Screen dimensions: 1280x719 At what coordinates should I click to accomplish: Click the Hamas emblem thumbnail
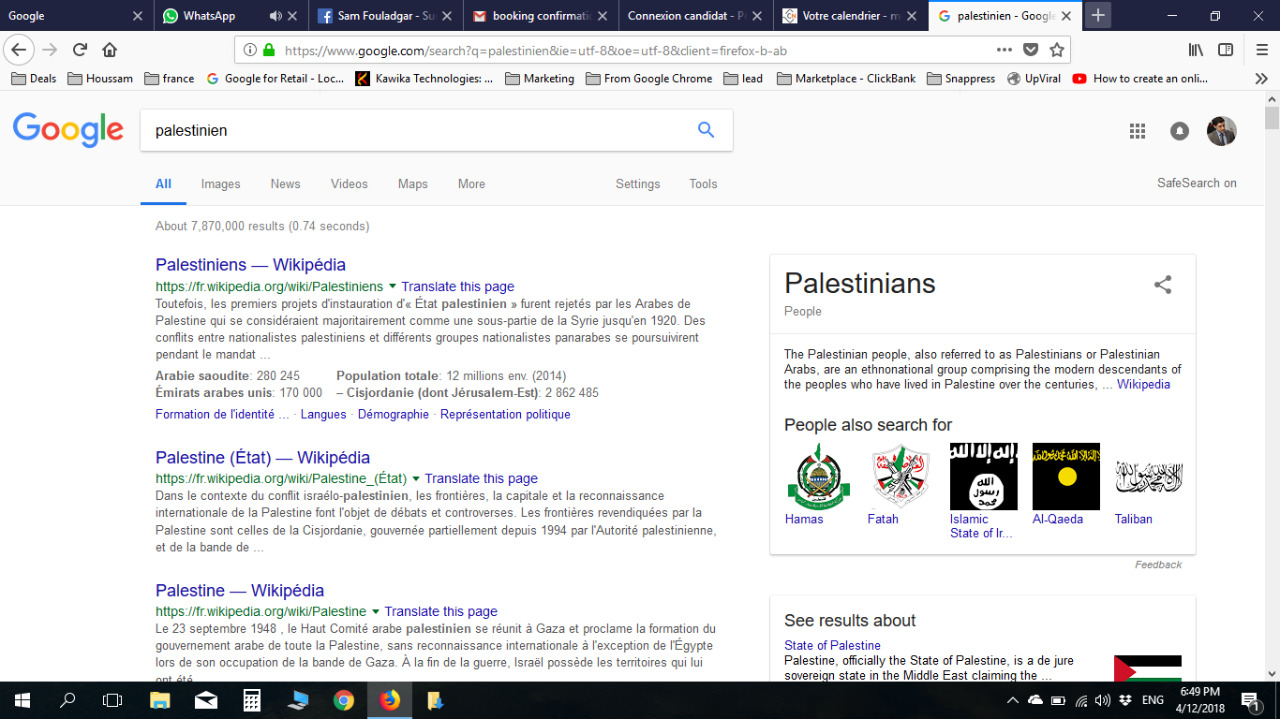(x=818, y=477)
